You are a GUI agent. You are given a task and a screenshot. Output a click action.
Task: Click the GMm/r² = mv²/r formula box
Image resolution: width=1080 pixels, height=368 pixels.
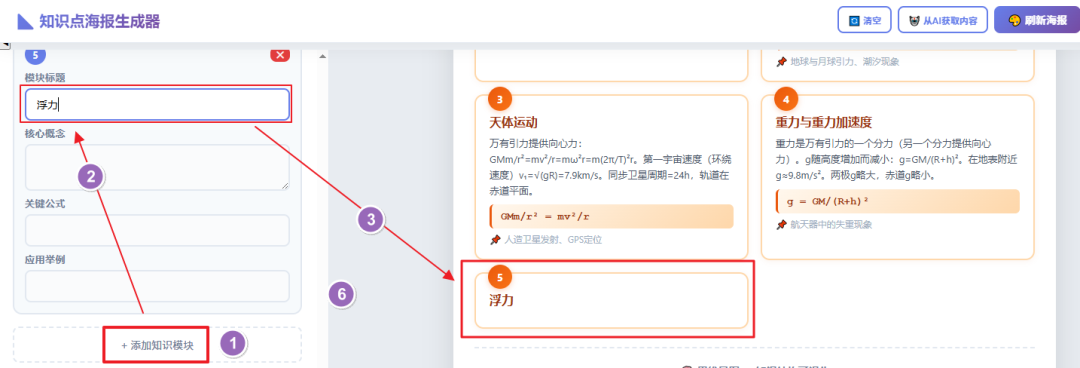612,216
